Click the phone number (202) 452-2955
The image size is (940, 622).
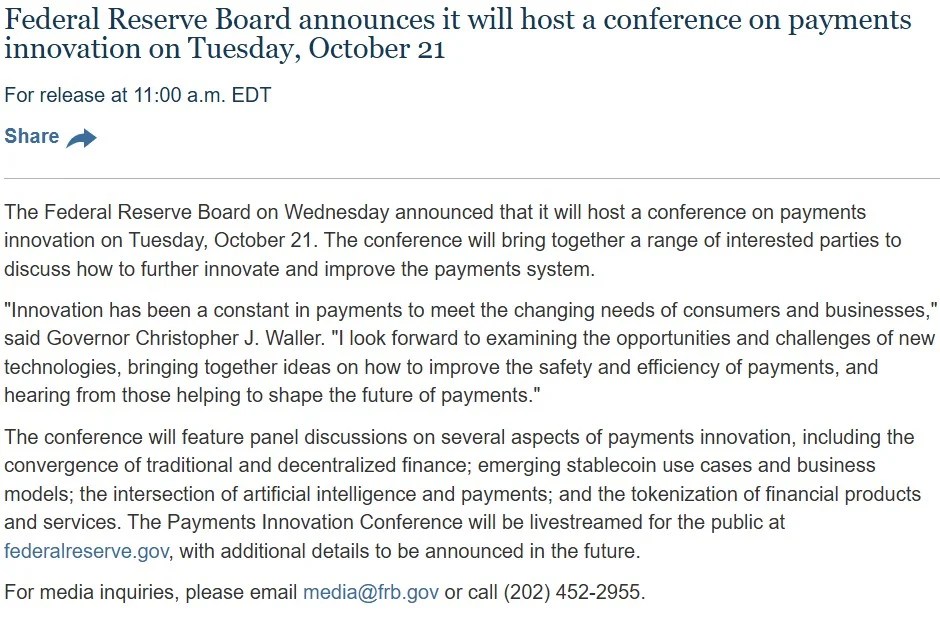tap(574, 593)
